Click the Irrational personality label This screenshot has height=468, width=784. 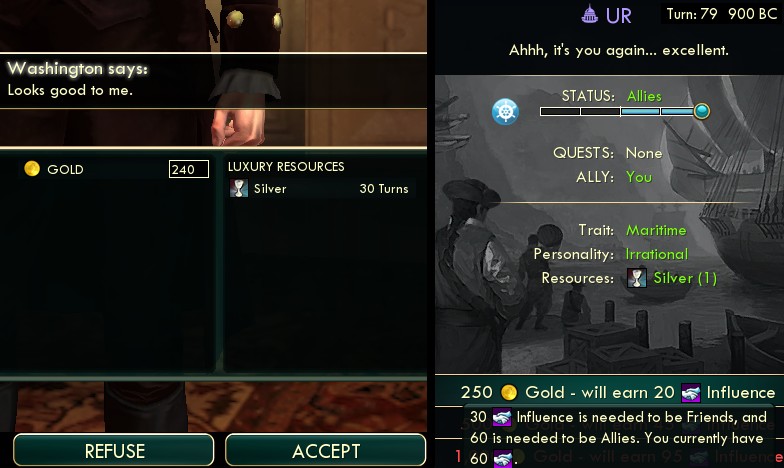656,254
